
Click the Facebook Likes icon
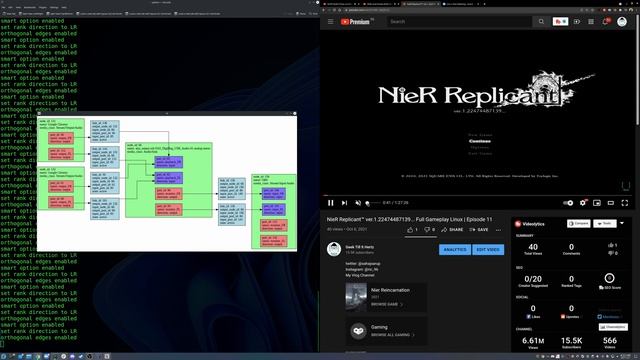tap(528, 317)
